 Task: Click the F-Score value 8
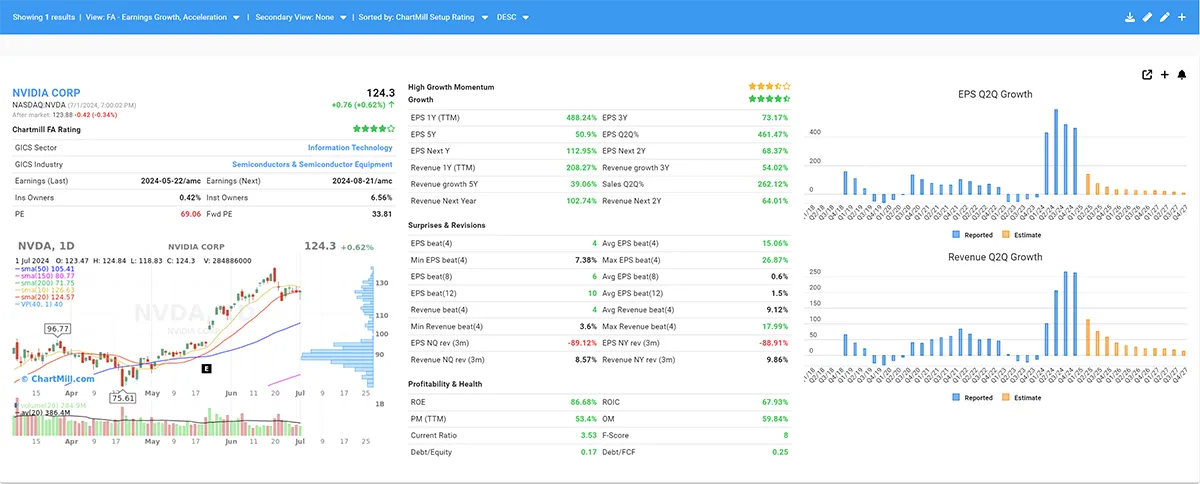coord(786,435)
